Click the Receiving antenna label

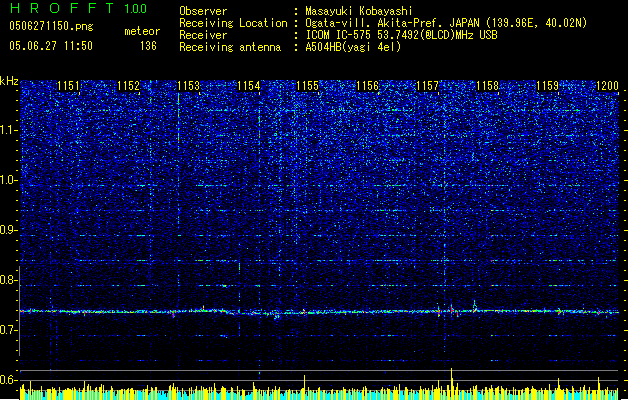230,47
